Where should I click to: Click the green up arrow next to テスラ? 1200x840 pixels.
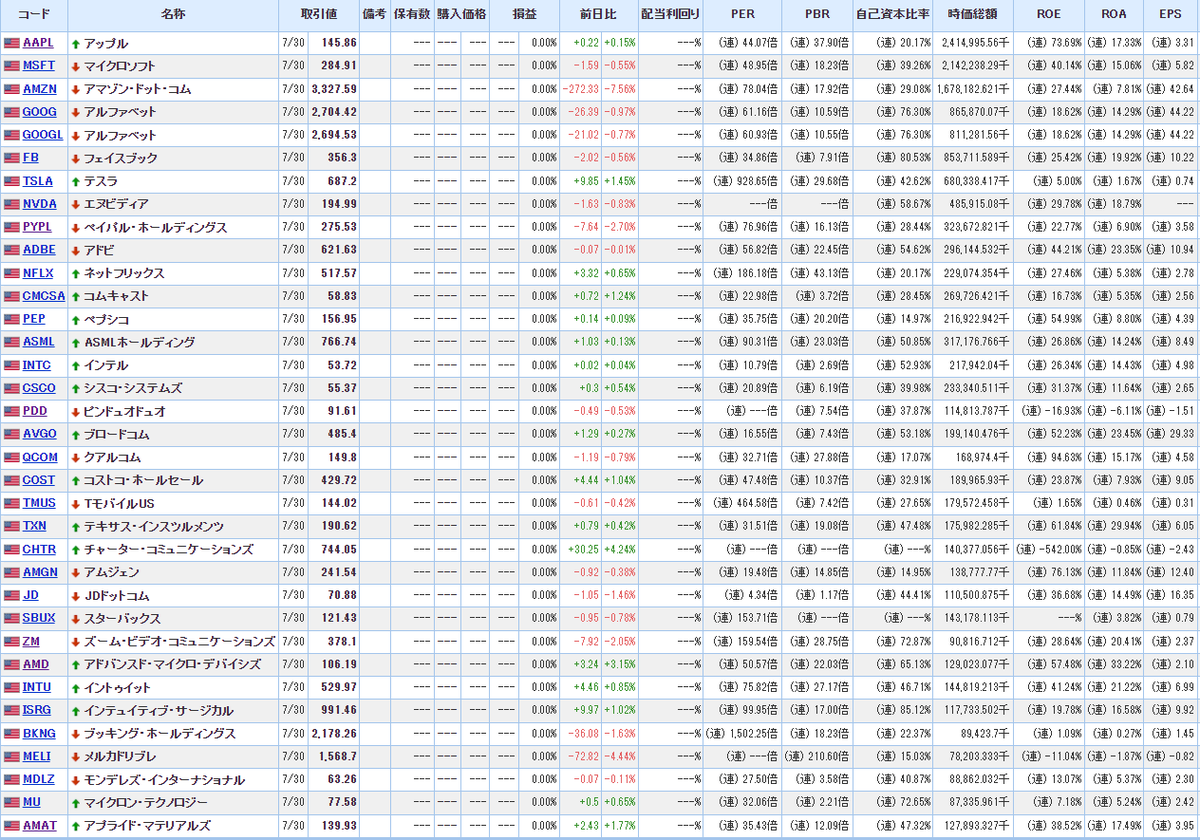click(76, 182)
